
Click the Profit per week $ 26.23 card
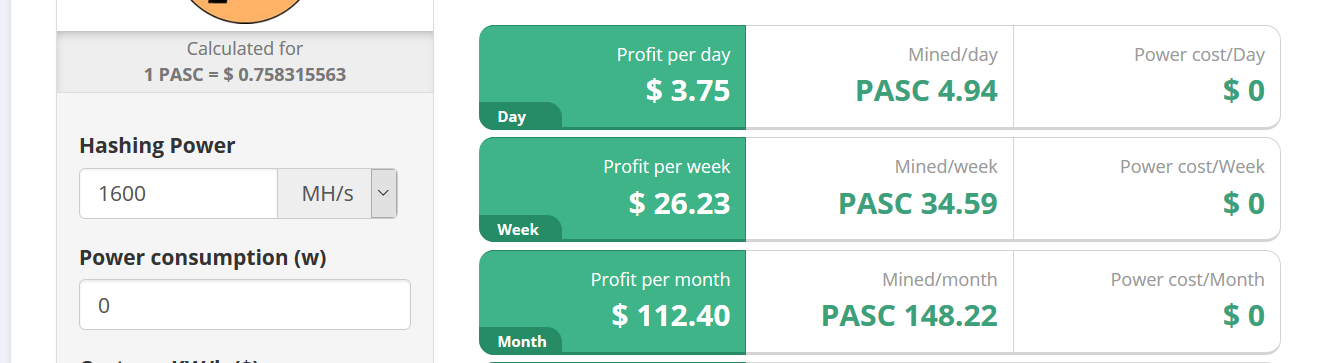click(613, 189)
